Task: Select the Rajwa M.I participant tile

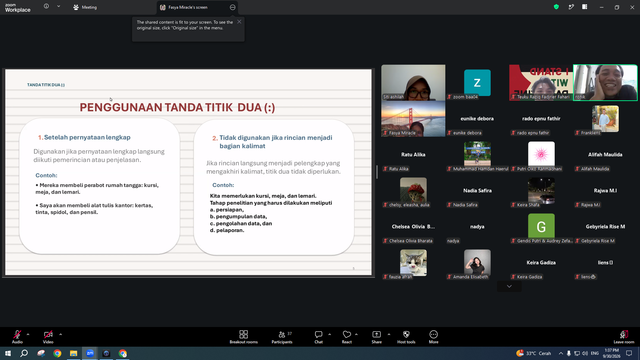Action: point(605,190)
